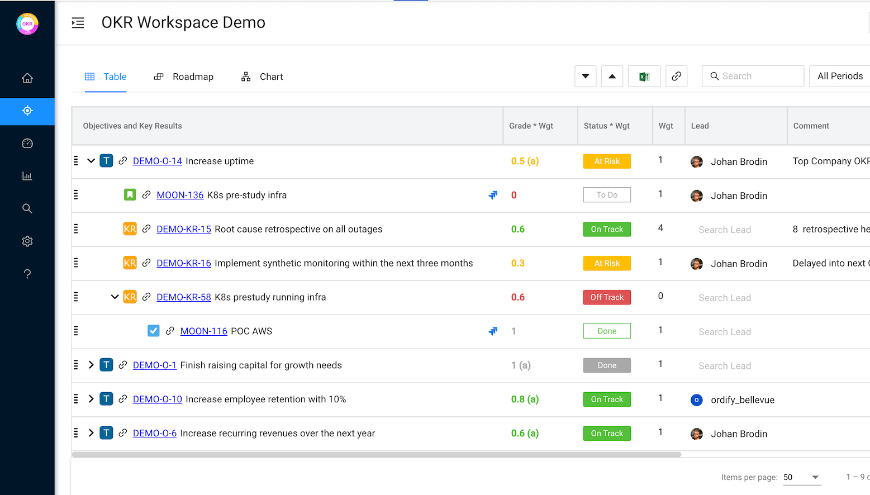Screen dimensions: 870x495
Task: Click the Off Track status badge
Action: 606,297
